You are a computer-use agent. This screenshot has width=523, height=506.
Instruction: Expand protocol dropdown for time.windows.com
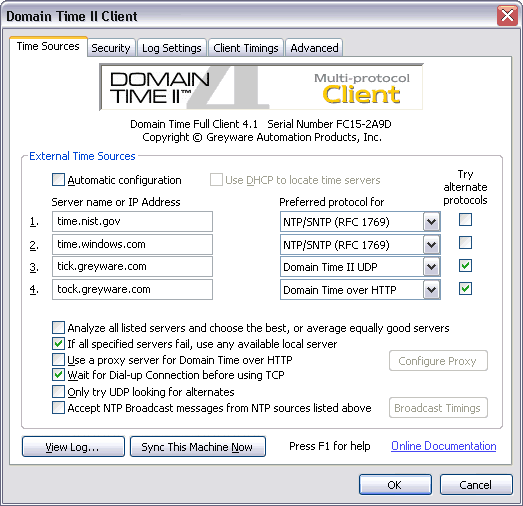[x=432, y=245]
